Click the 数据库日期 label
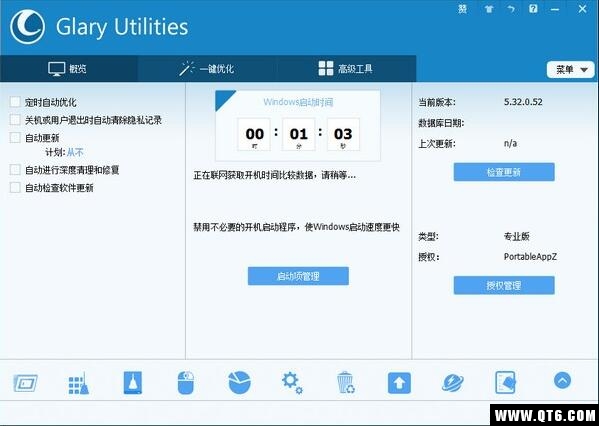 point(441,123)
